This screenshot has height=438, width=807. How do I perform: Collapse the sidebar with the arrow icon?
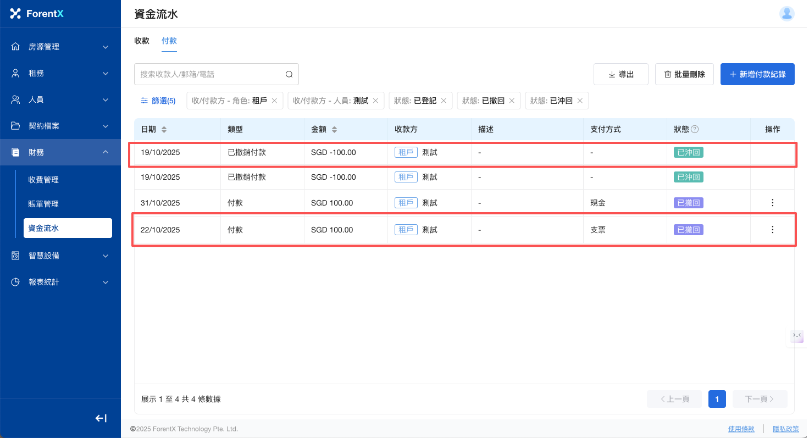pos(101,418)
